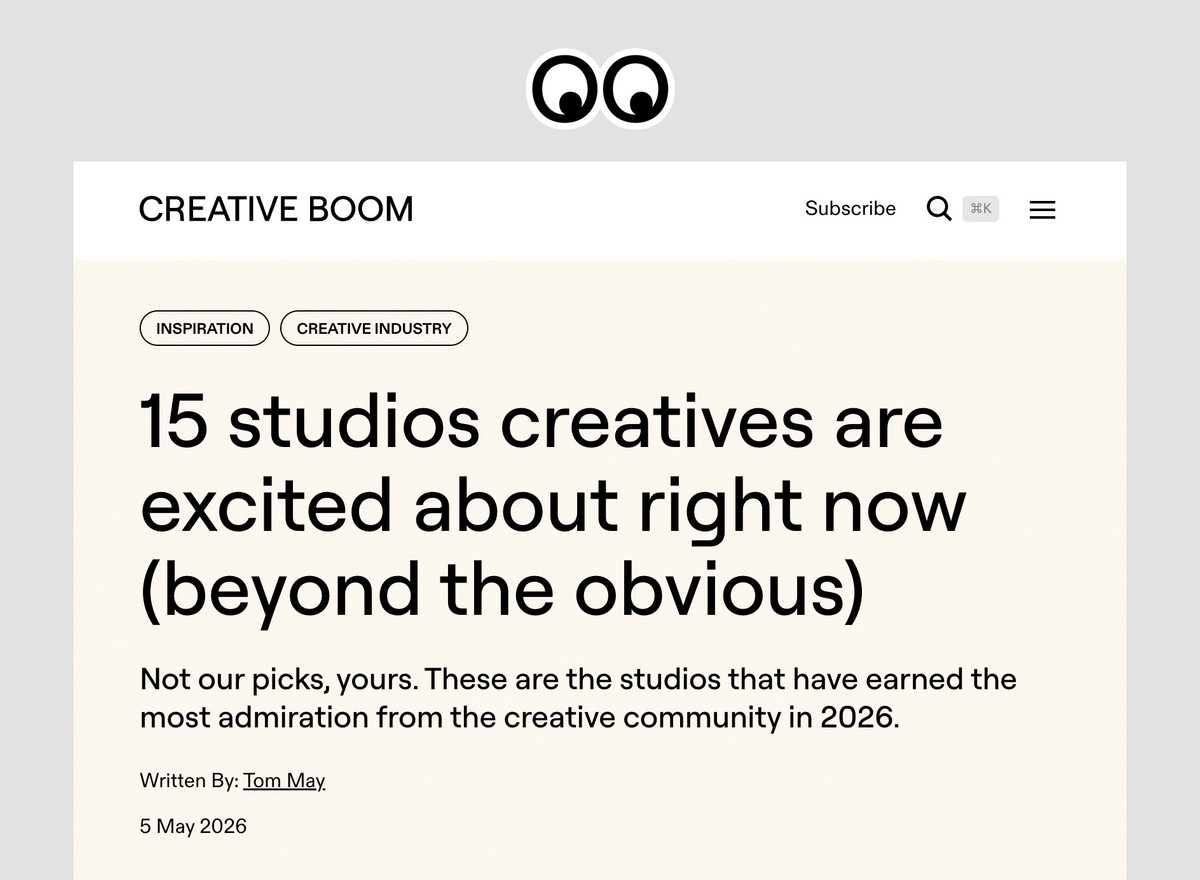Click blank white header area beside Subscribe
The height and width of the screenshot is (880, 1200).
coord(610,210)
